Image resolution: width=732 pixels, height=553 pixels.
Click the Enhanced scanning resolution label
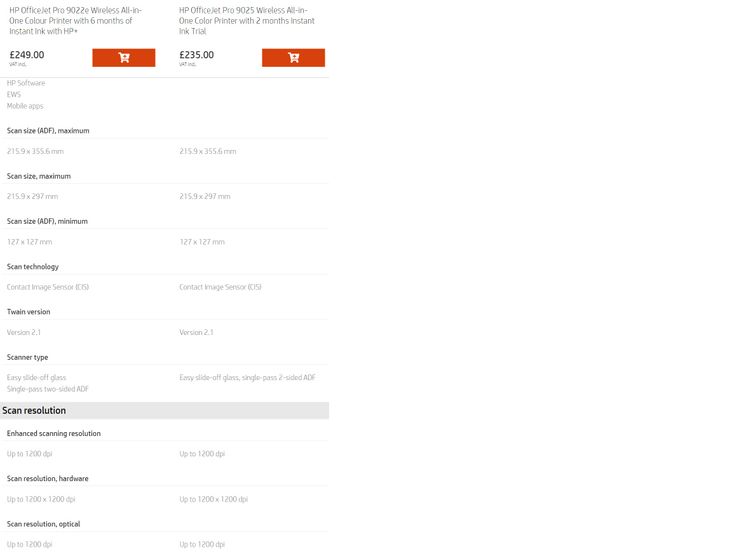click(54, 433)
